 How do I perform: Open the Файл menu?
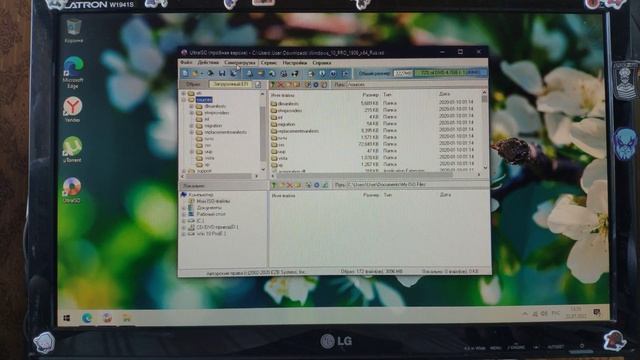(186, 62)
